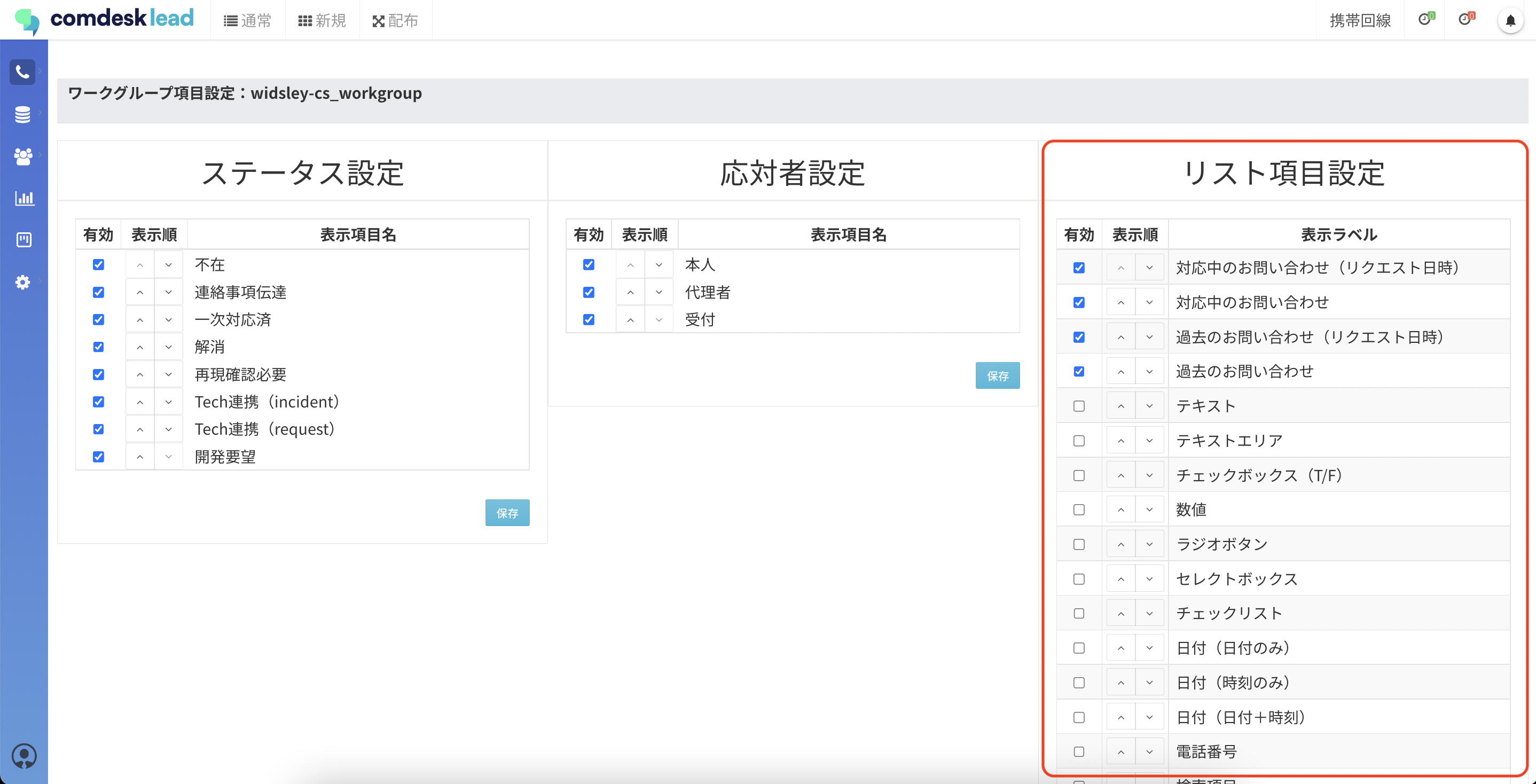Click the settings gear sidebar icon
1536x784 pixels.
(x=22, y=282)
